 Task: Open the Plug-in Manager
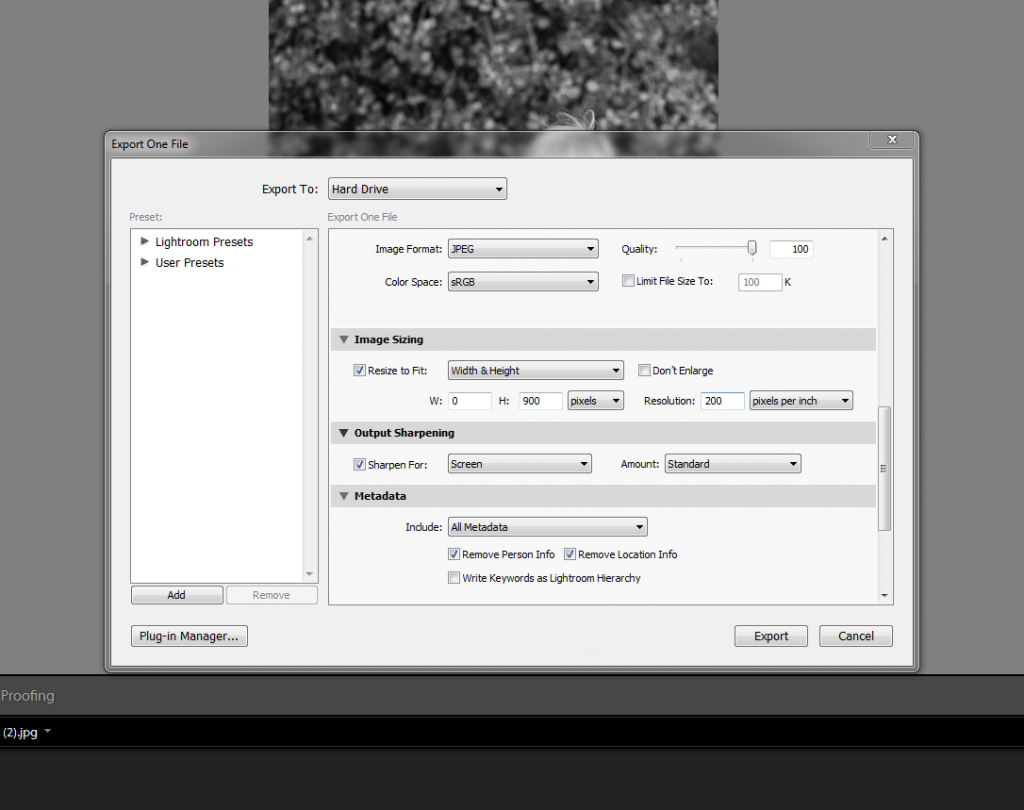189,636
